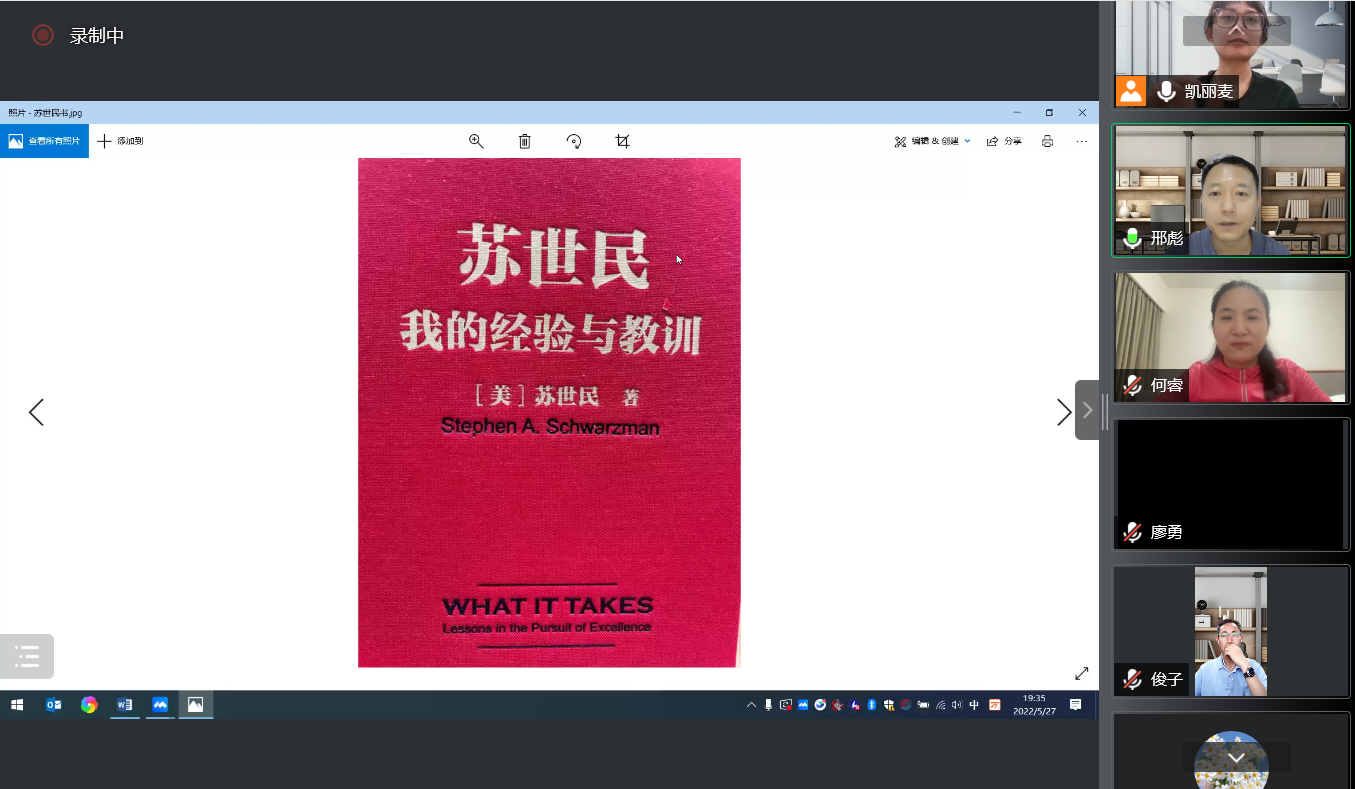The width and height of the screenshot is (1355, 789).
Task: Open the volume speaker tray icon
Action: pyautogui.click(x=957, y=705)
